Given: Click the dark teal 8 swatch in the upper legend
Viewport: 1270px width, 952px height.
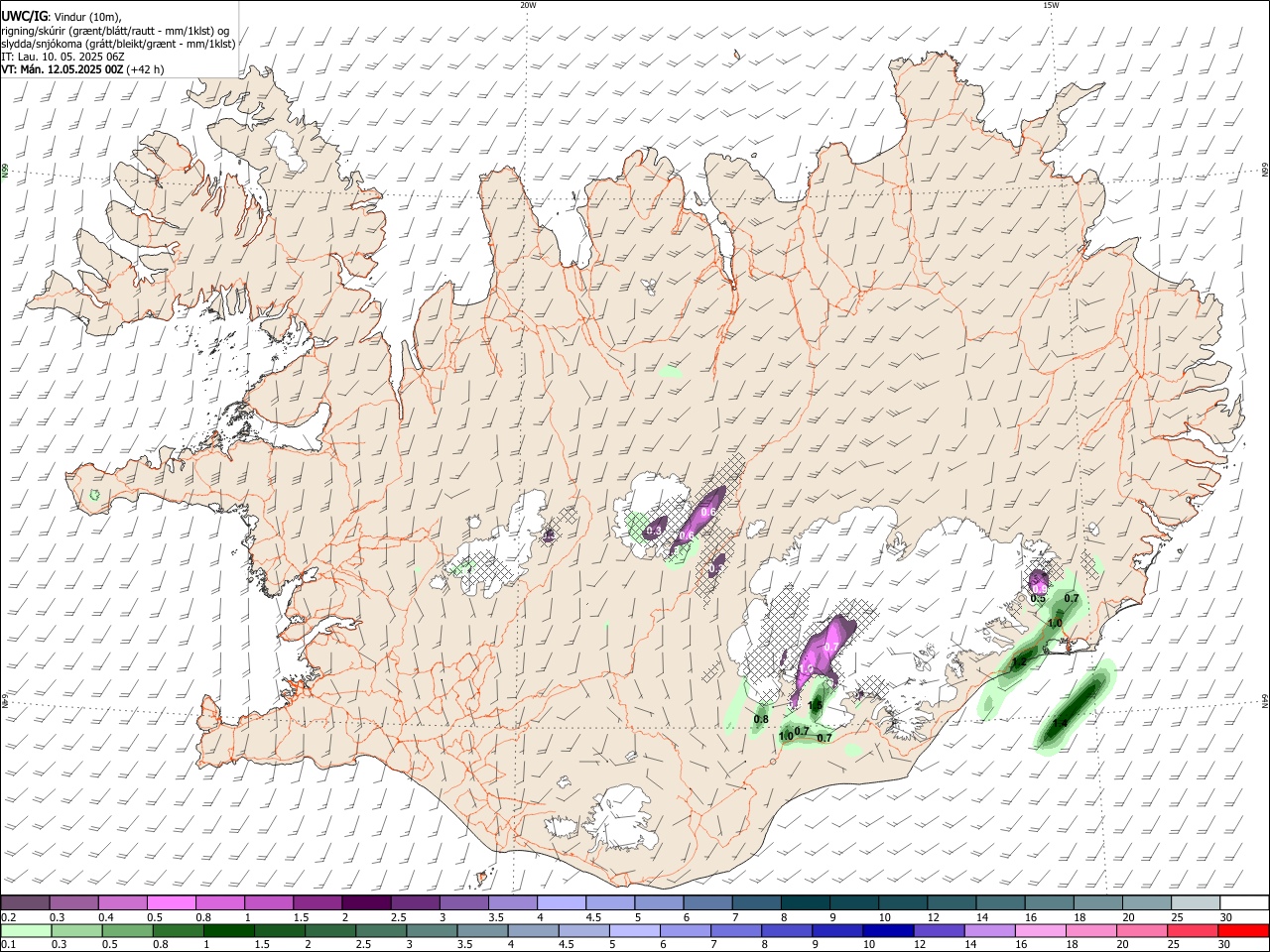Looking at the screenshot, I should tap(805, 903).
